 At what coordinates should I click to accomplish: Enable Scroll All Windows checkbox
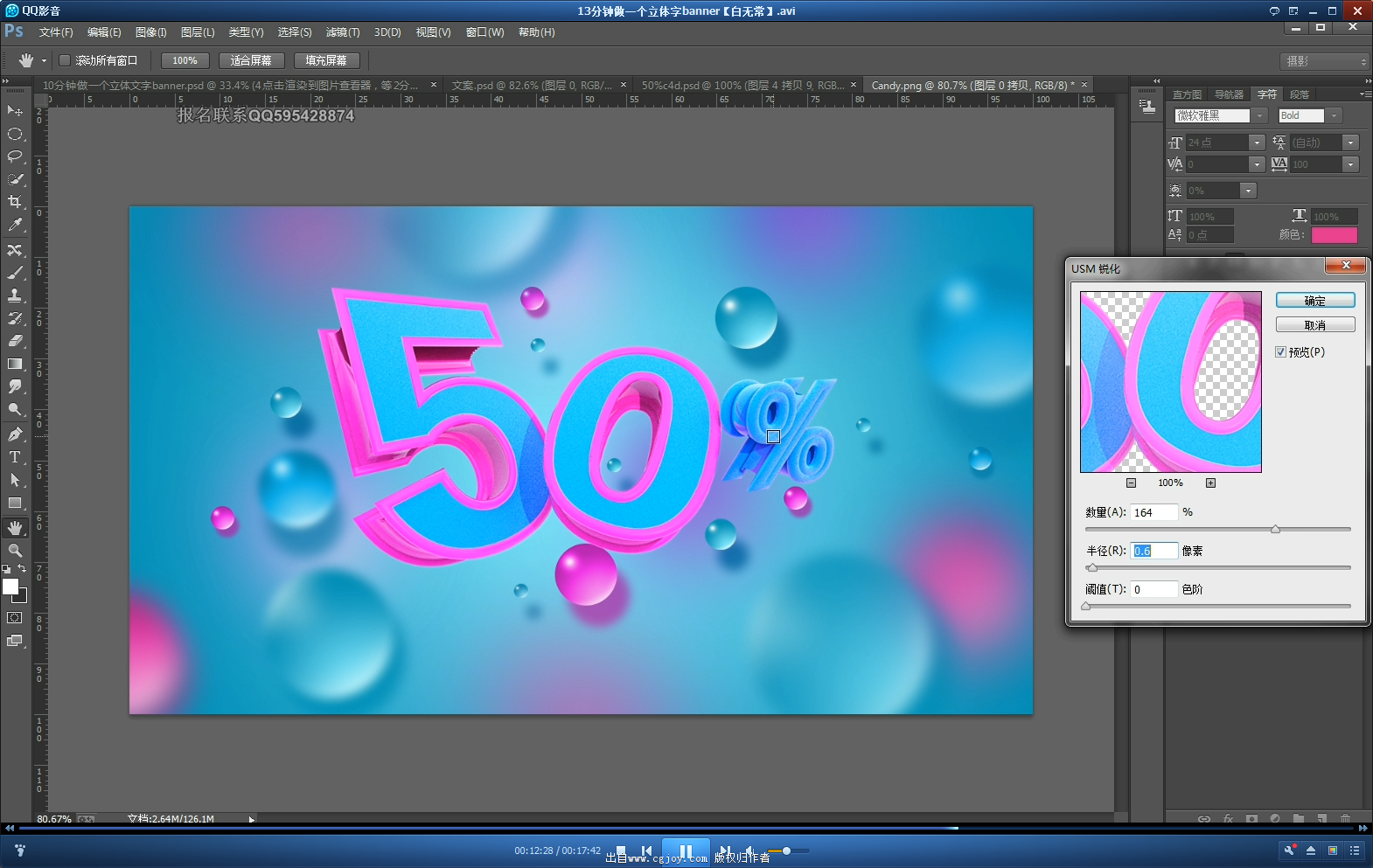coord(65,60)
